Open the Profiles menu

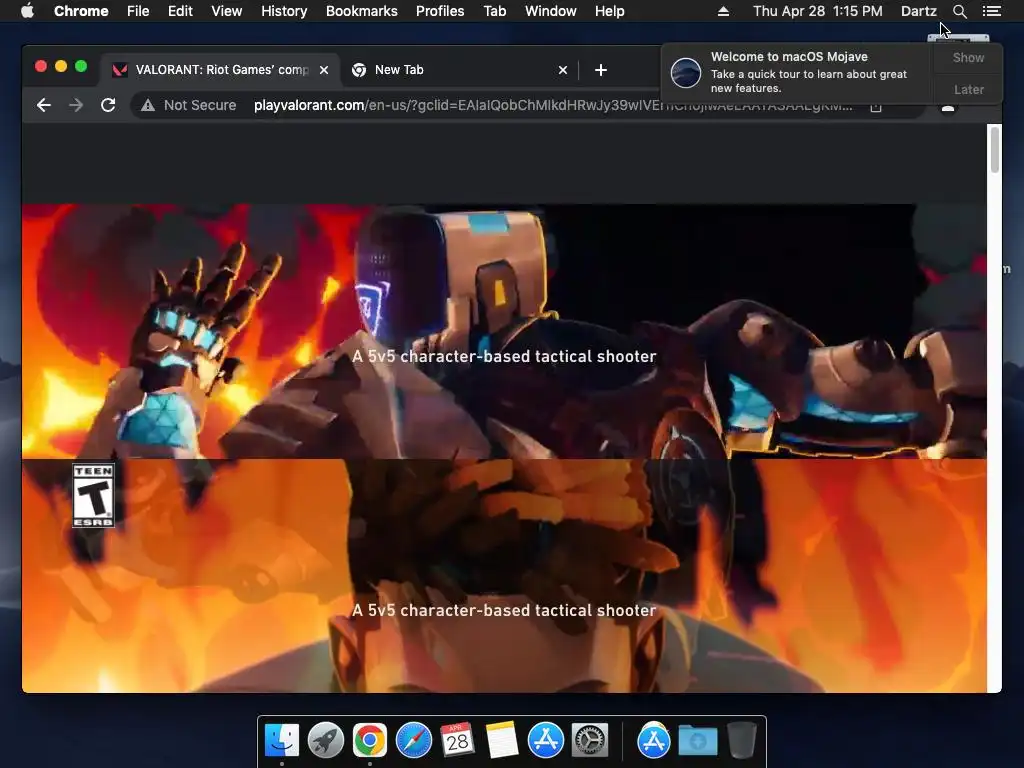pyautogui.click(x=440, y=11)
